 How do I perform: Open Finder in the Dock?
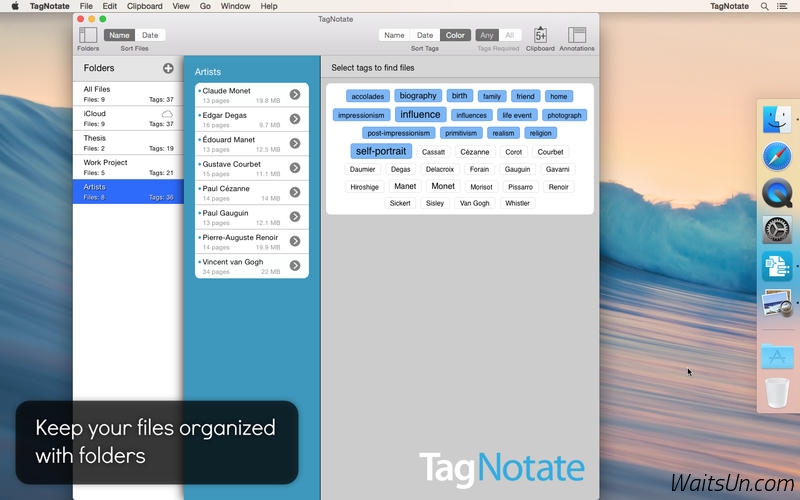tap(777, 119)
